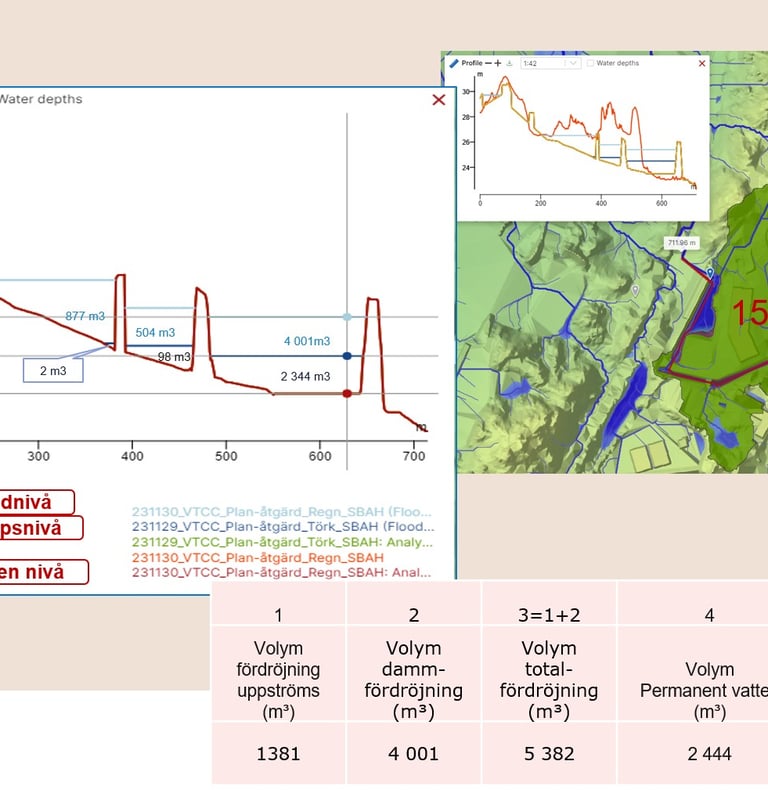The height and width of the screenshot is (790, 768).
Task: Close the large Water depths chart with red X
Action: tap(439, 100)
